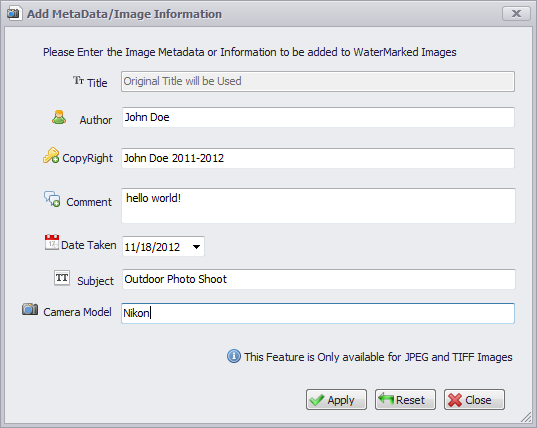The width and height of the screenshot is (537, 428).
Task: Click the Author person icon
Action: 59,117
